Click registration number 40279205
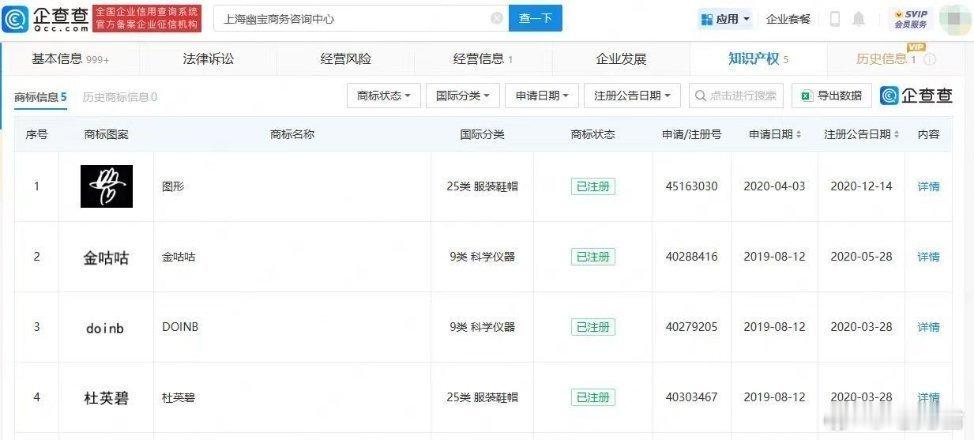 (x=691, y=327)
